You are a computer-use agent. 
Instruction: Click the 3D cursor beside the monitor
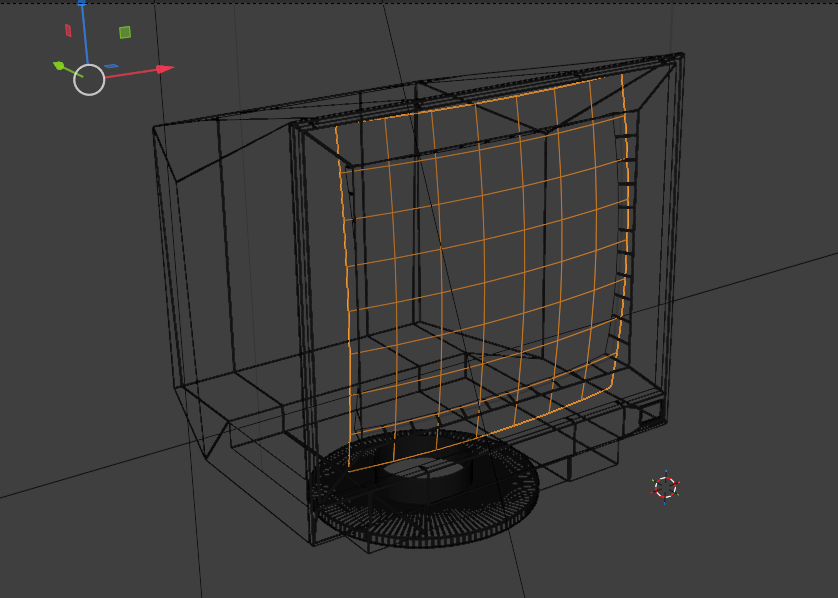(665, 487)
